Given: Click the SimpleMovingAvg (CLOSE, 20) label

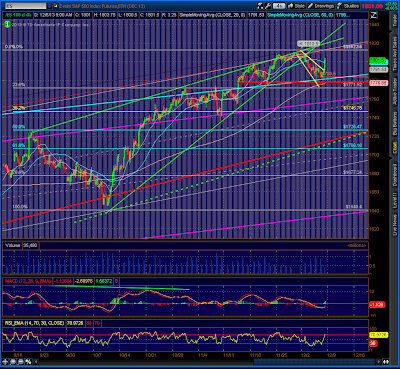Looking at the screenshot, I should (212, 15).
